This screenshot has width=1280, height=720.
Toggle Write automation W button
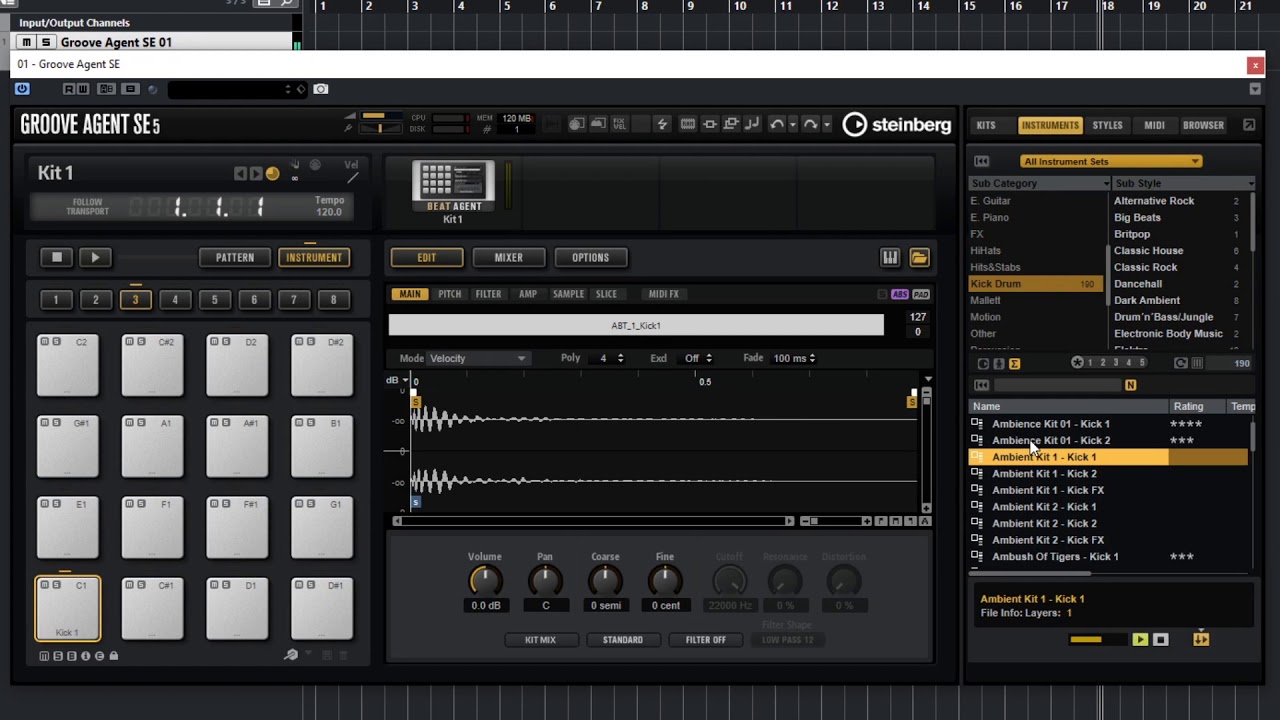[82, 89]
